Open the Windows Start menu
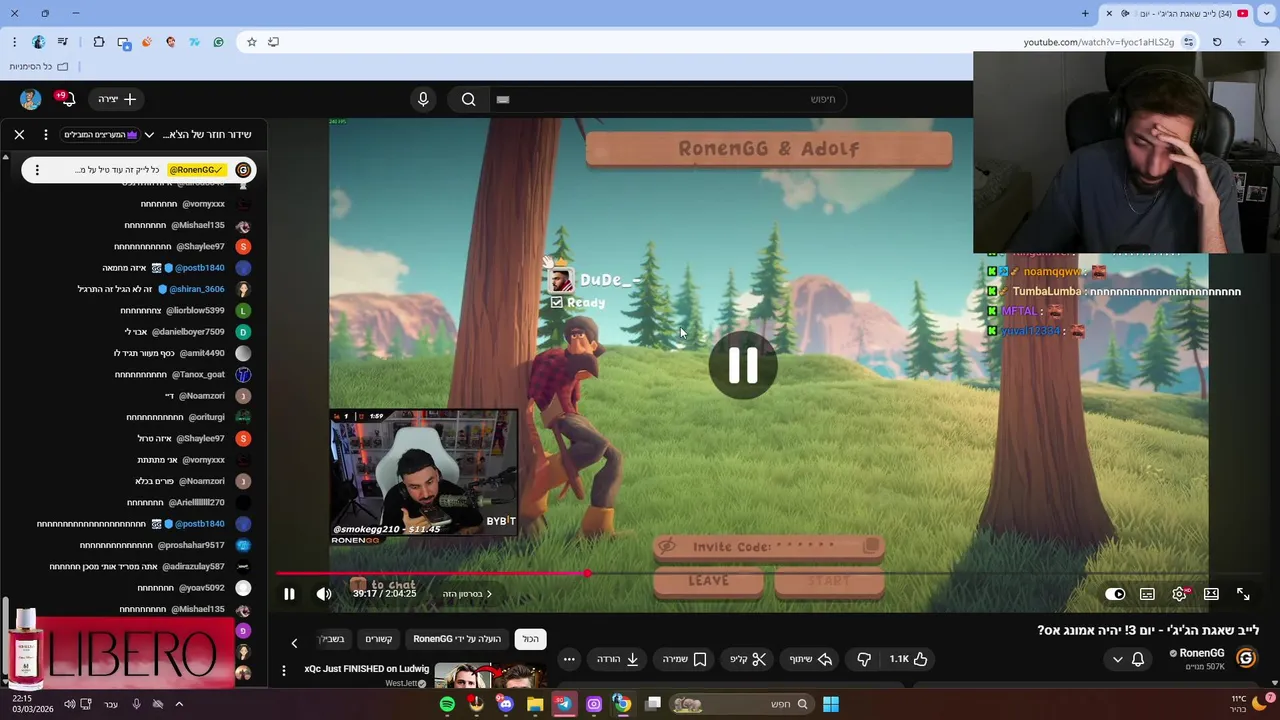 pyautogui.click(x=831, y=704)
